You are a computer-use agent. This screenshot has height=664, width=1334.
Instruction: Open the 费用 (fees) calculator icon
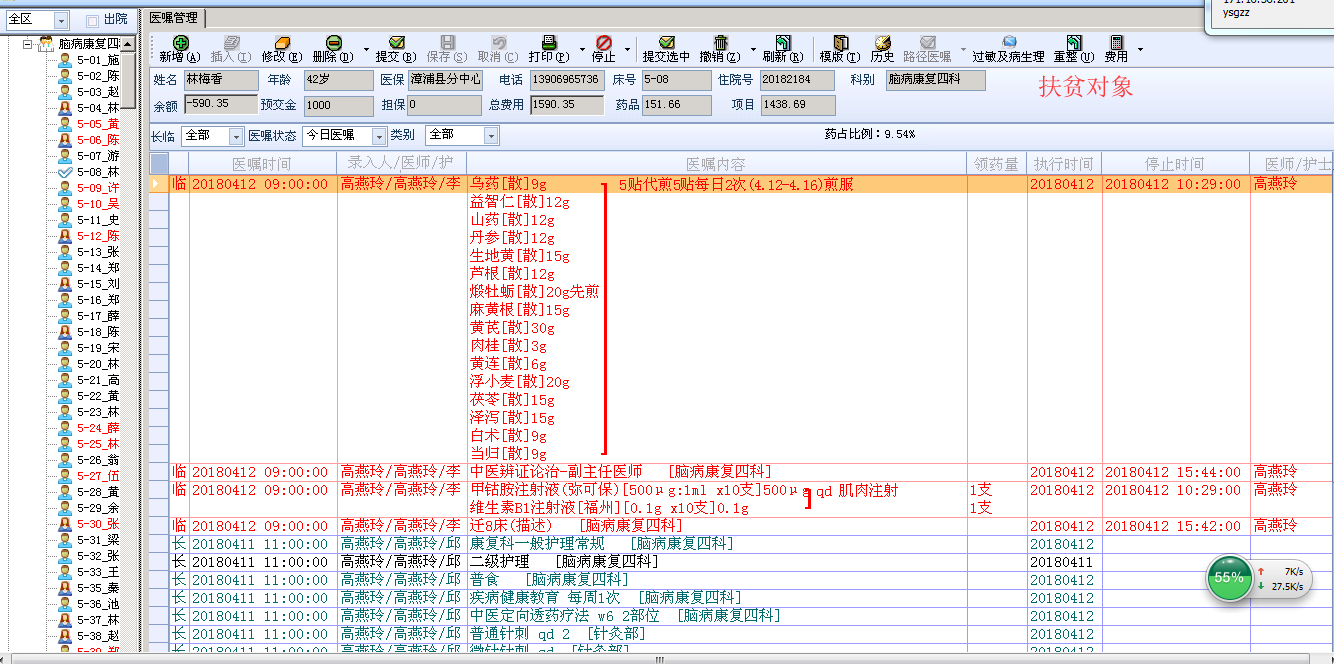click(1116, 43)
